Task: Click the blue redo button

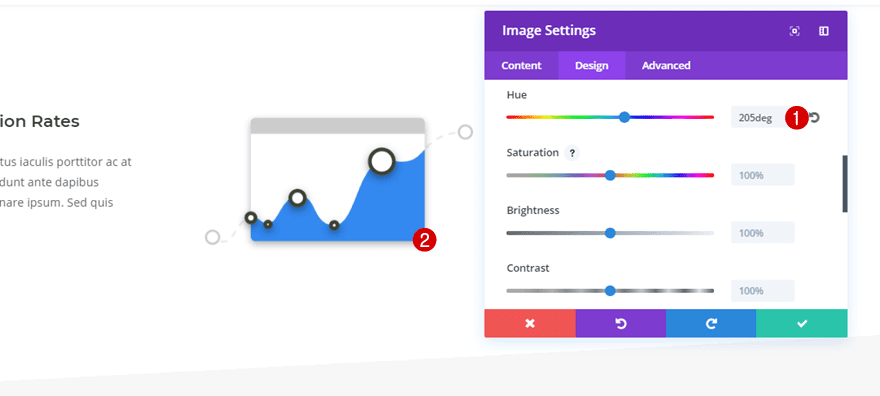Action: 711,323
